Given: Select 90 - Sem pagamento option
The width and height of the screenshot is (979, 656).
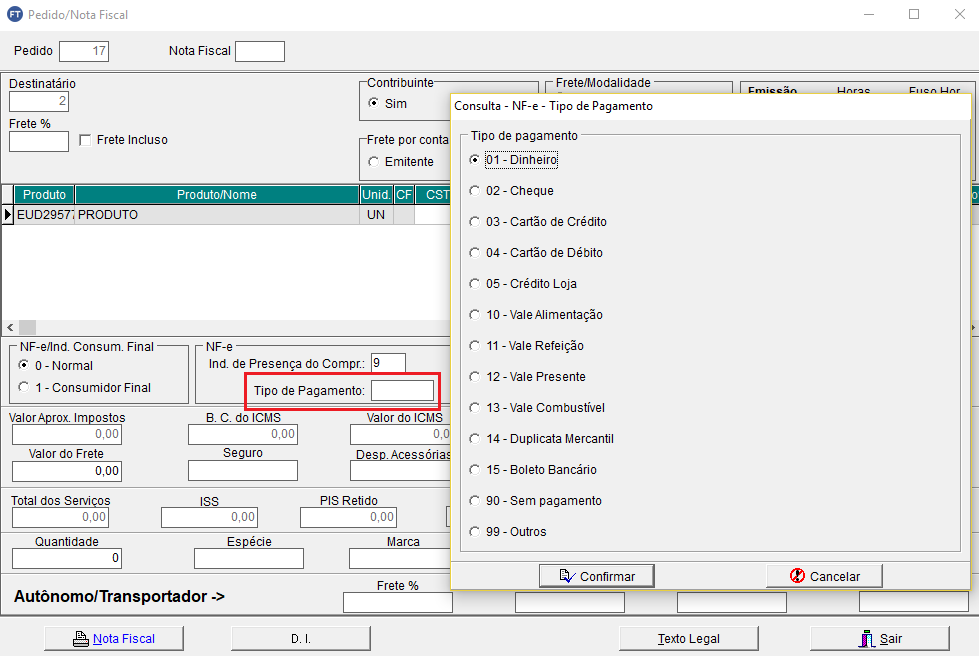Looking at the screenshot, I should (535, 501).
